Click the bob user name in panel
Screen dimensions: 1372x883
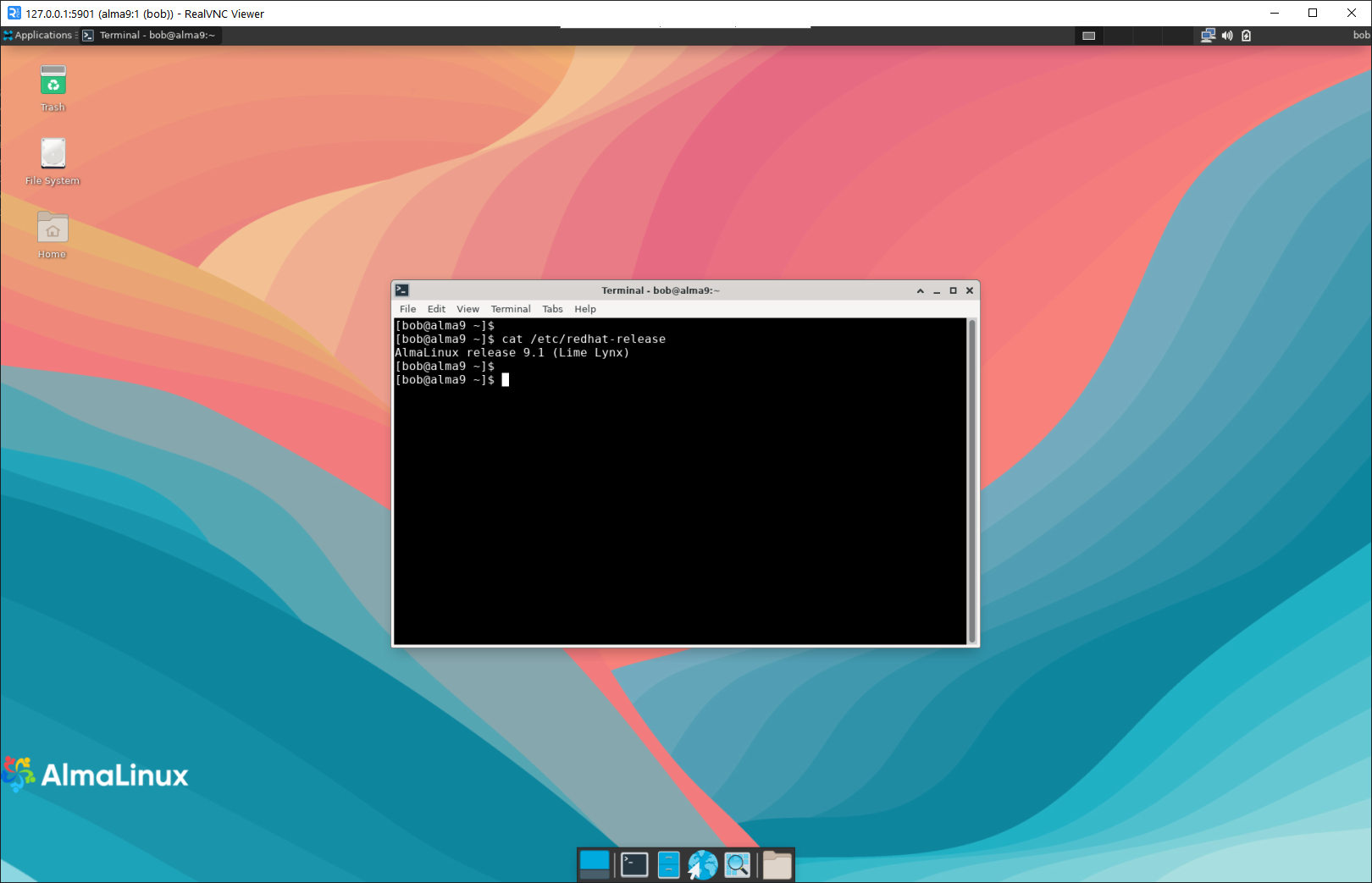click(1361, 36)
